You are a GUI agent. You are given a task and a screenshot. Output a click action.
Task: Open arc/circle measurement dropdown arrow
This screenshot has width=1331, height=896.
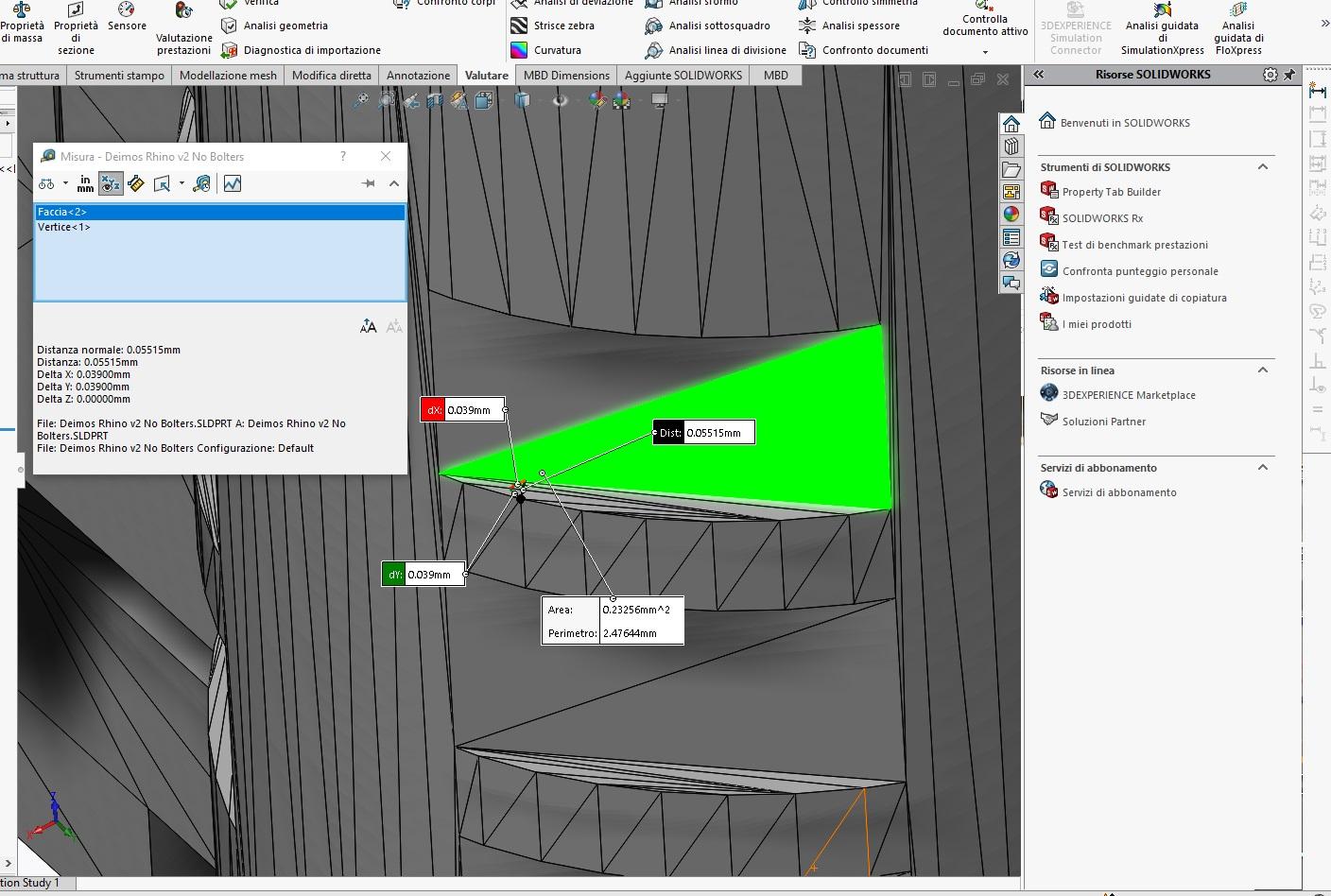pyautogui.click(x=65, y=183)
